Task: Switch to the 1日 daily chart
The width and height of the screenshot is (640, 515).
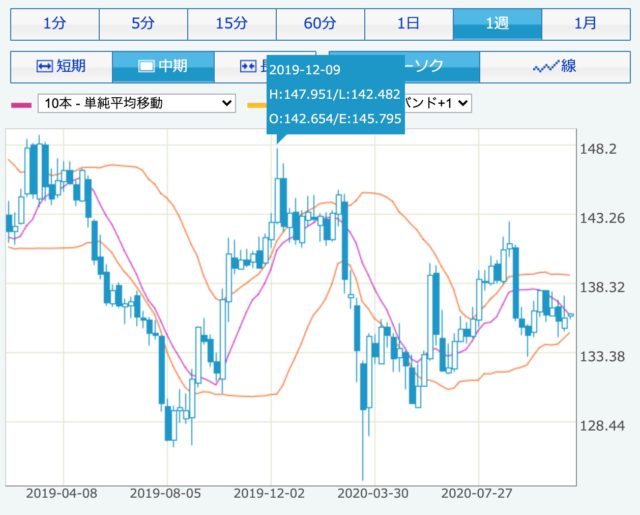Action: point(408,22)
